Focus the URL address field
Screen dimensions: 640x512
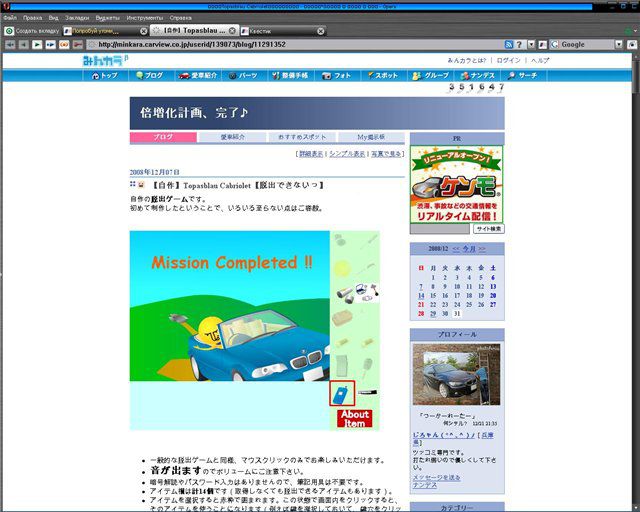(x=294, y=45)
